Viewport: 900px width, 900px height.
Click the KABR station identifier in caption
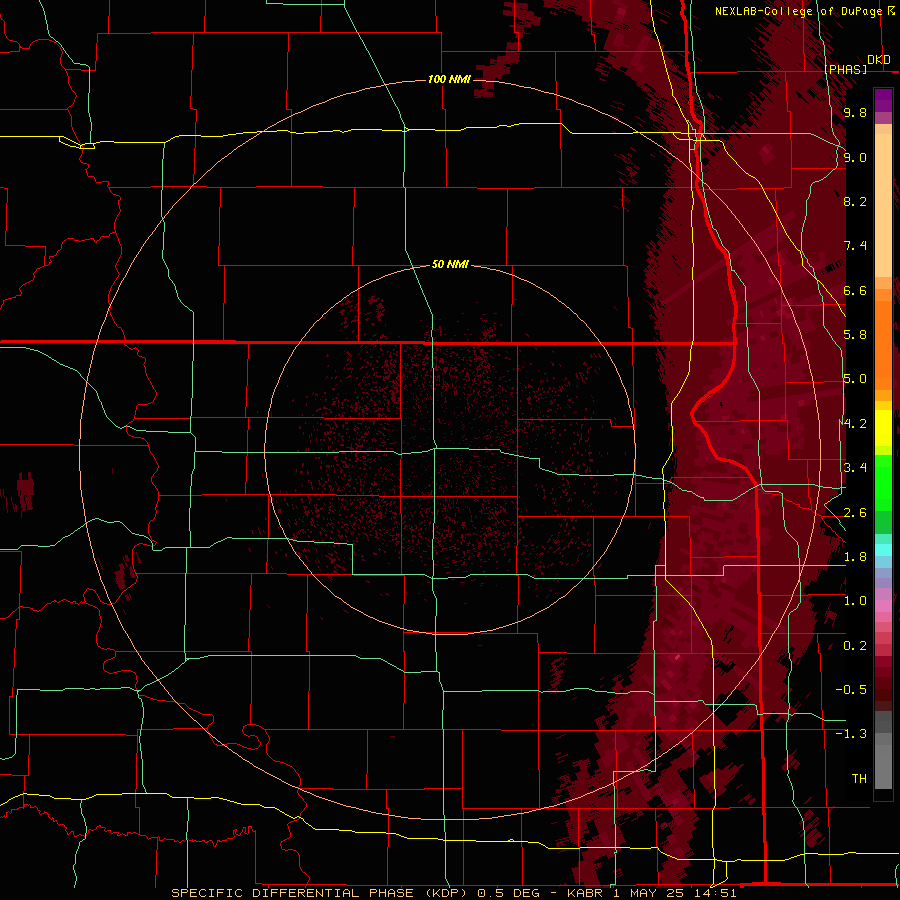pyautogui.click(x=585, y=893)
